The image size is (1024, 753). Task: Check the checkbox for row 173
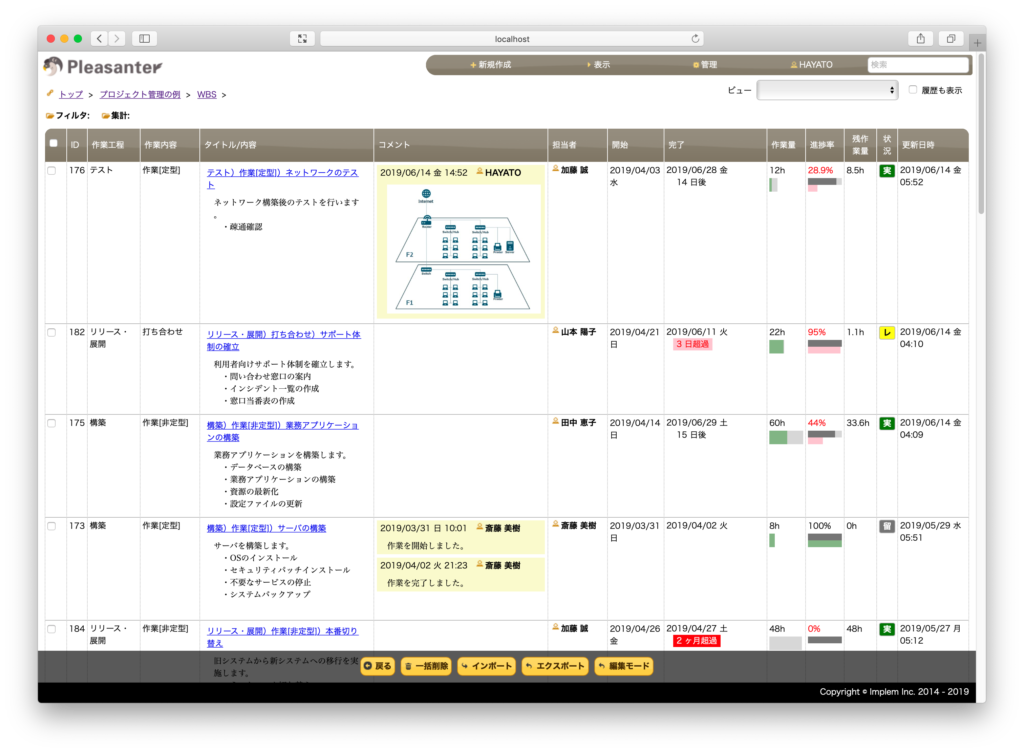click(52, 526)
